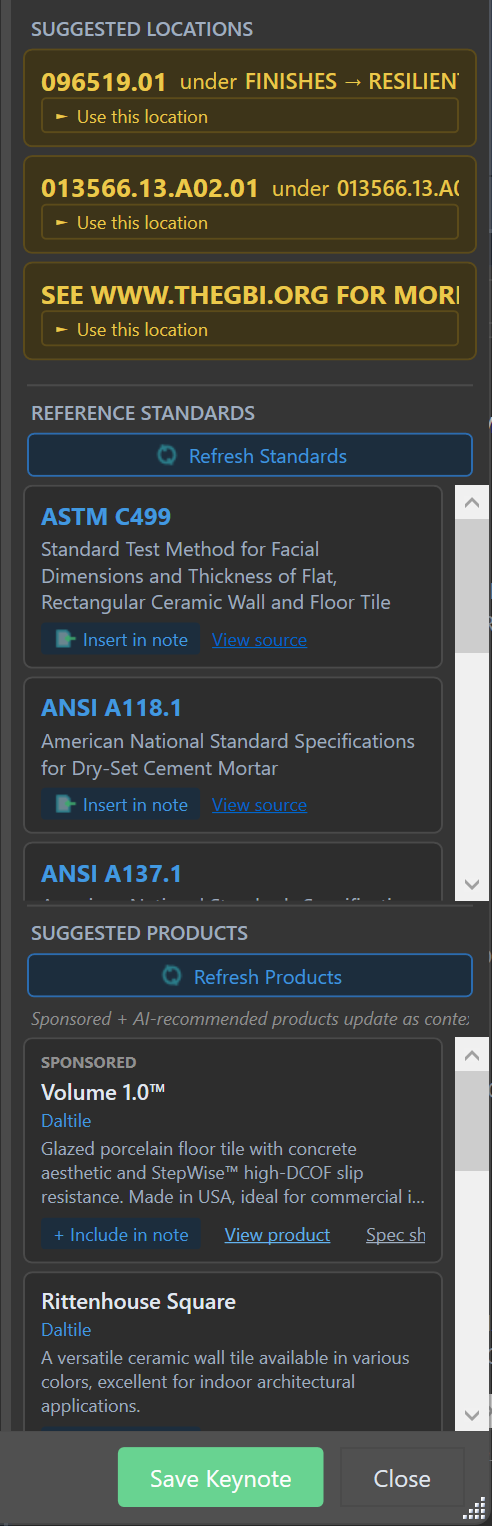The image size is (492, 1526).
Task: Click the insert icon for ASTM C499
Action: pyautogui.click(x=66, y=640)
